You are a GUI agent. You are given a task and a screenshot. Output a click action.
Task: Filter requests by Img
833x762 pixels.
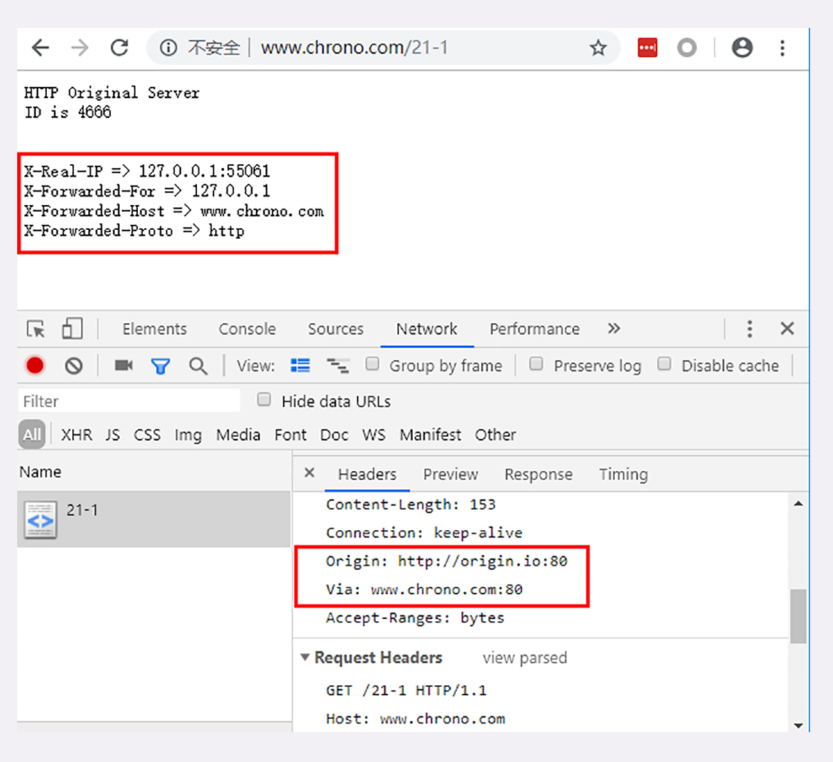(x=188, y=435)
